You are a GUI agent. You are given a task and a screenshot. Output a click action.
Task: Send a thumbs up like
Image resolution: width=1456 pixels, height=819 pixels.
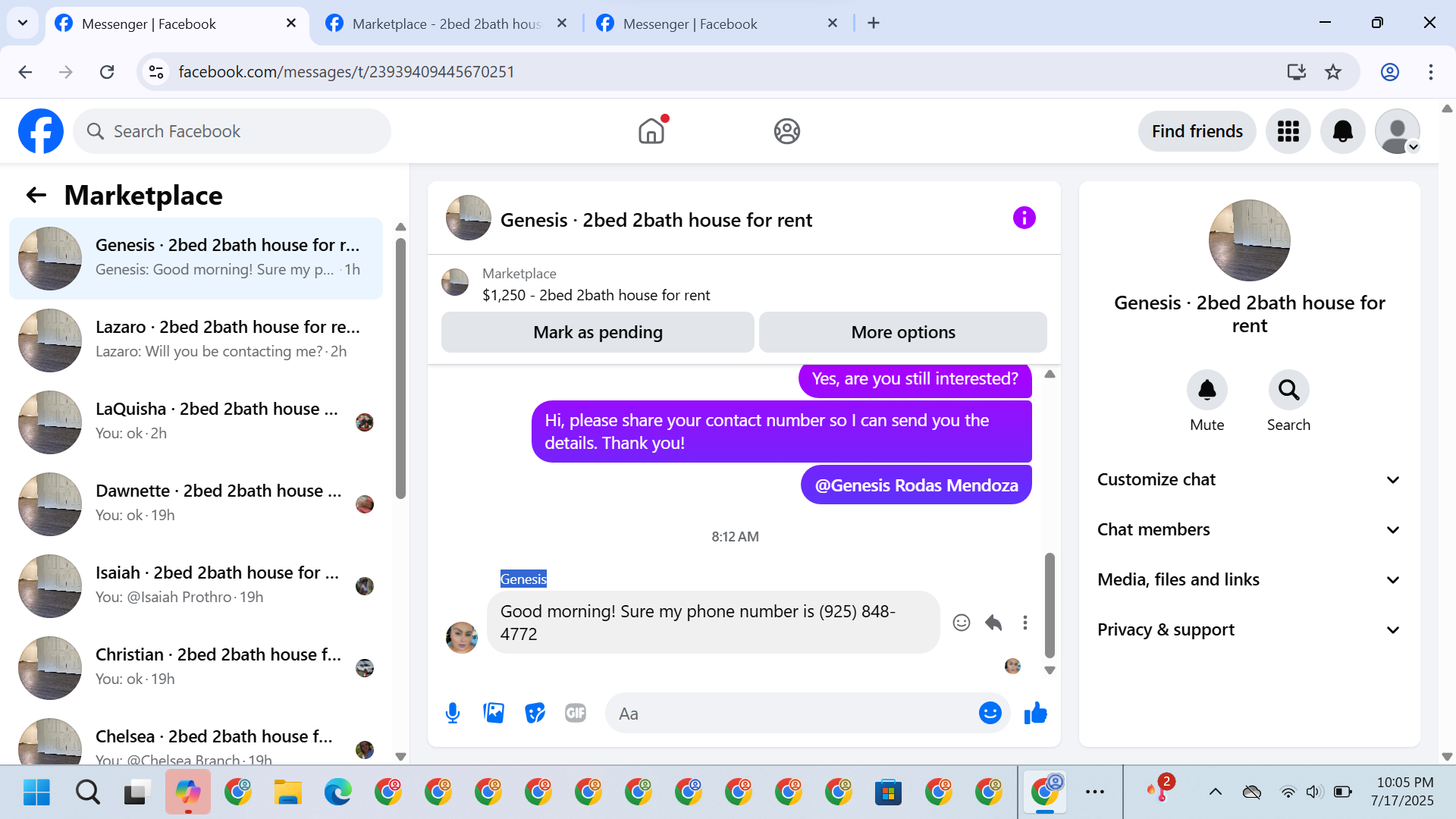pyautogui.click(x=1035, y=713)
